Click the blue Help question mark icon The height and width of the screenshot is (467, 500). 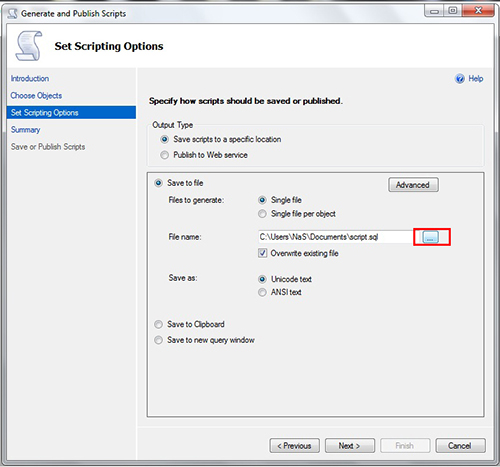coord(460,79)
